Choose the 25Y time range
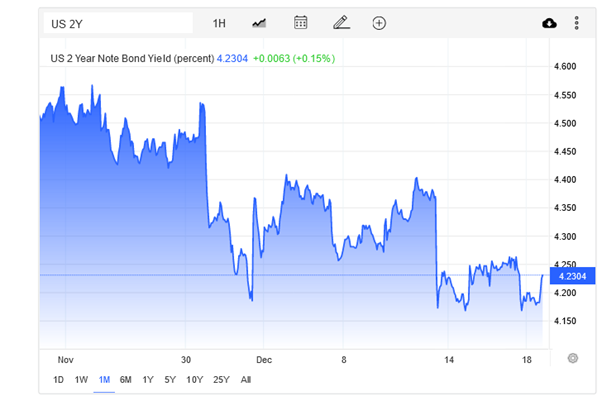The image size is (602, 401). (x=220, y=380)
